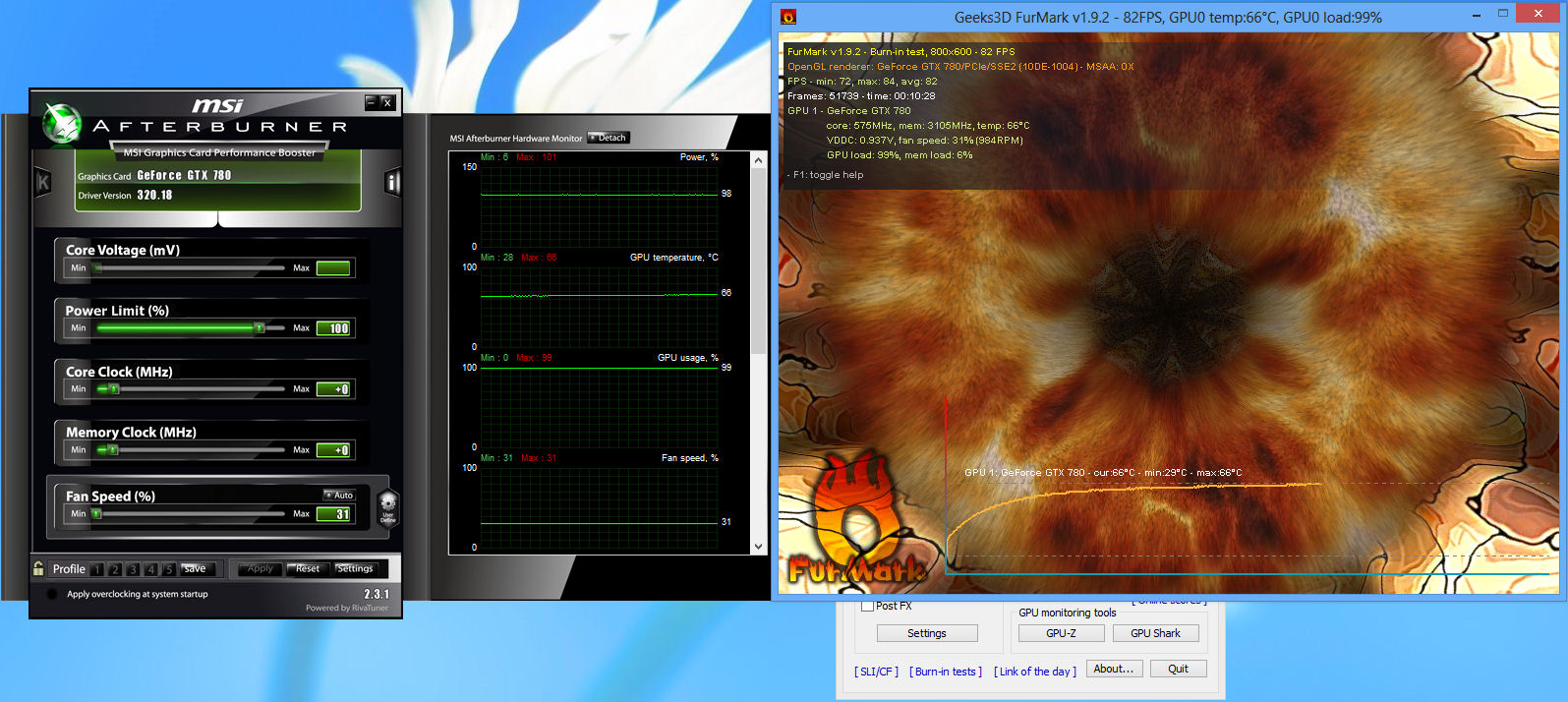
Task: Click the User Define fan gear icon
Action: [388, 507]
